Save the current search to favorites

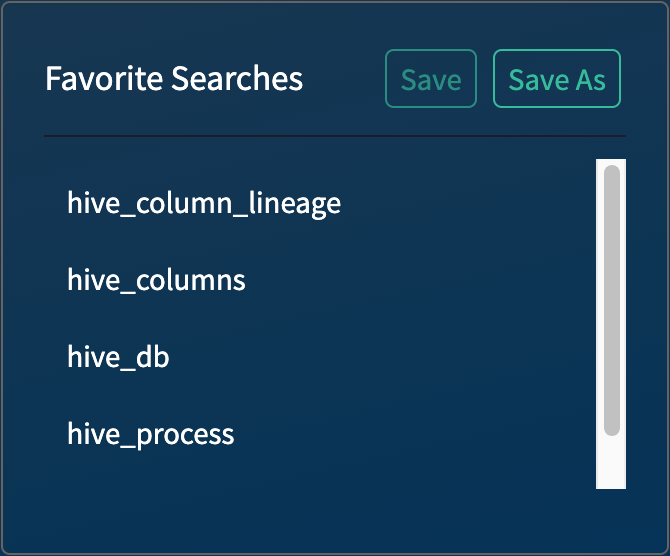[x=431, y=79]
